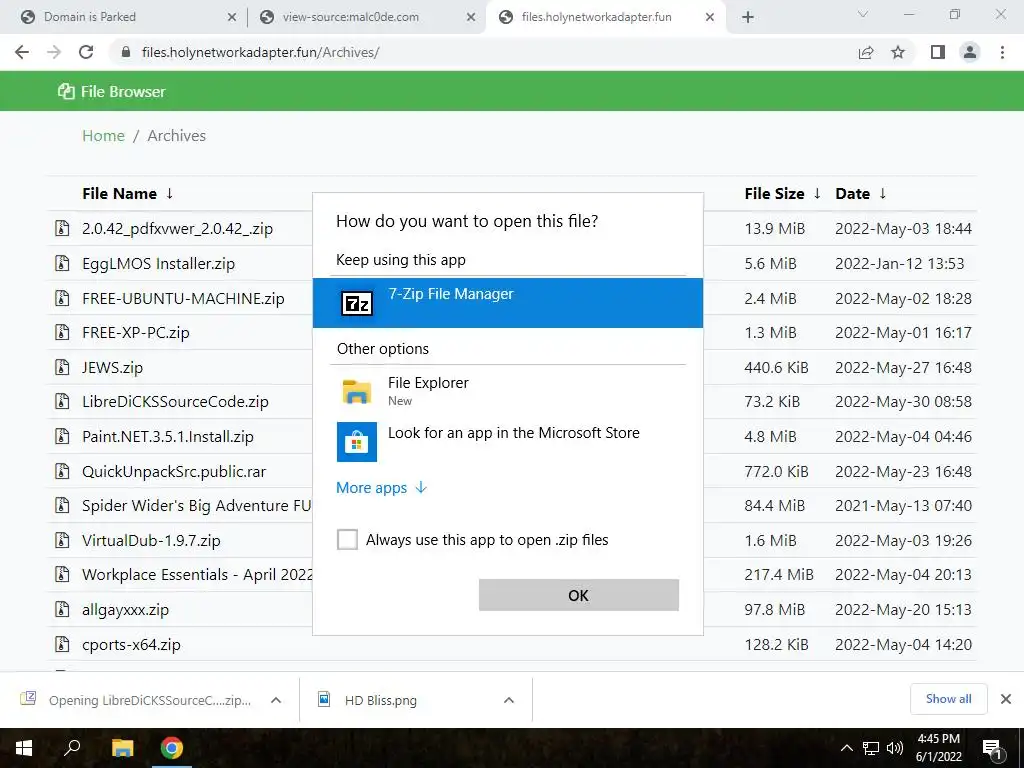The height and width of the screenshot is (768, 1024).
Task: Show hidden system tray icons
Action: click(x=846, y=748)
